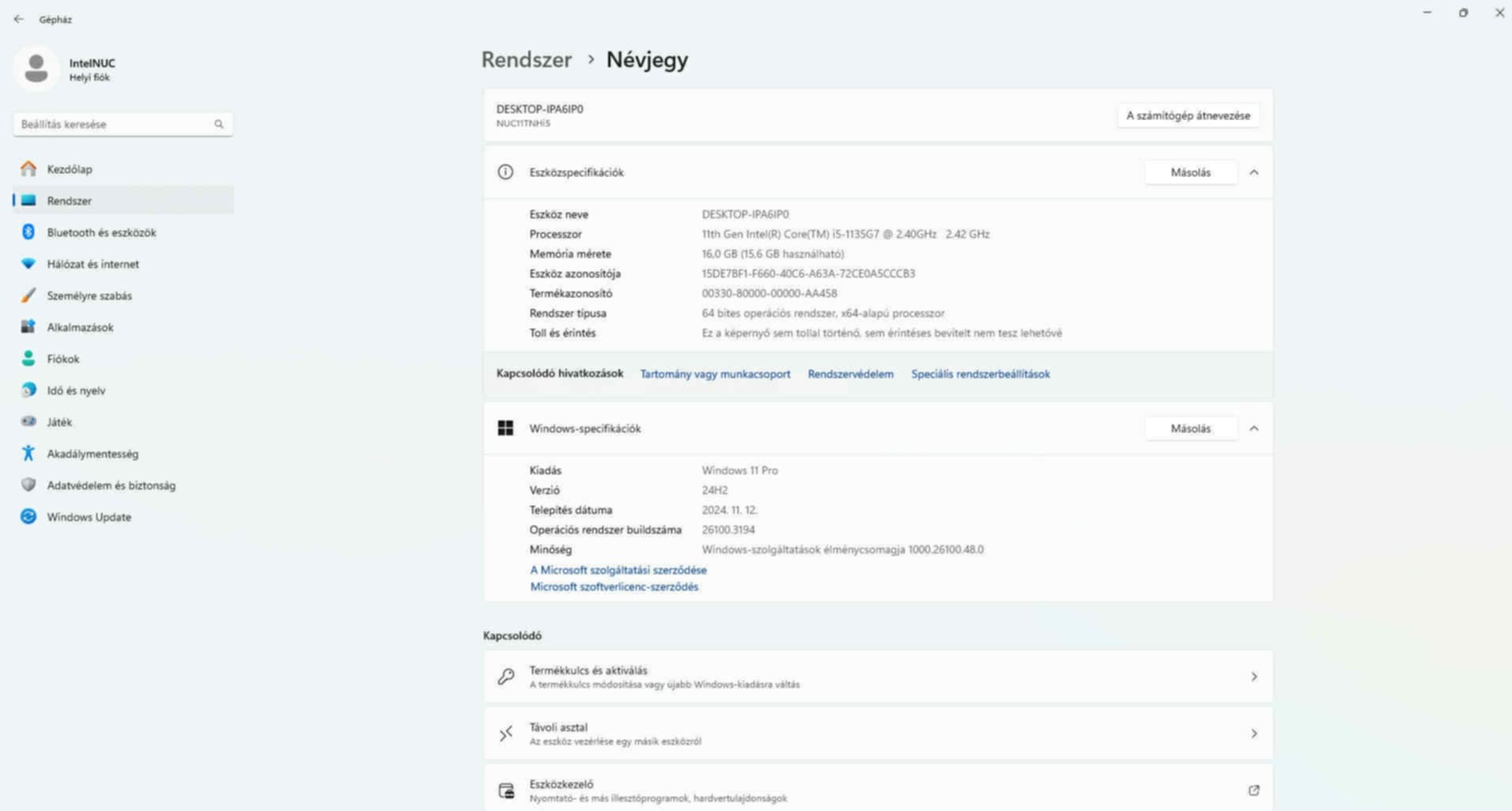Open Speciális rendszerbeállítások link
This screenshot has height=811, width=1512.
click(980, 374)
